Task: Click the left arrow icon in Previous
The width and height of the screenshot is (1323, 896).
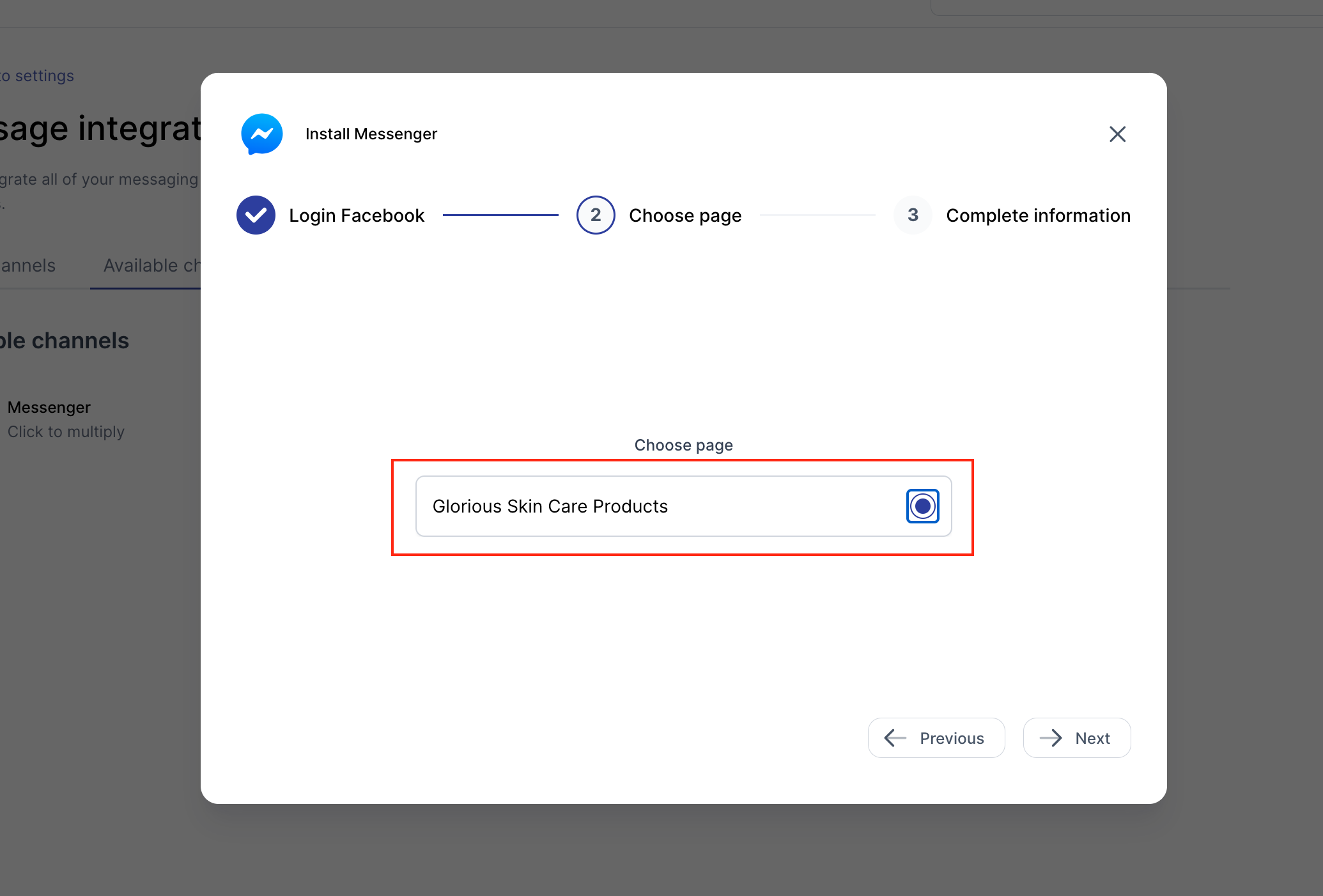Action: click(x=895, y=738)
